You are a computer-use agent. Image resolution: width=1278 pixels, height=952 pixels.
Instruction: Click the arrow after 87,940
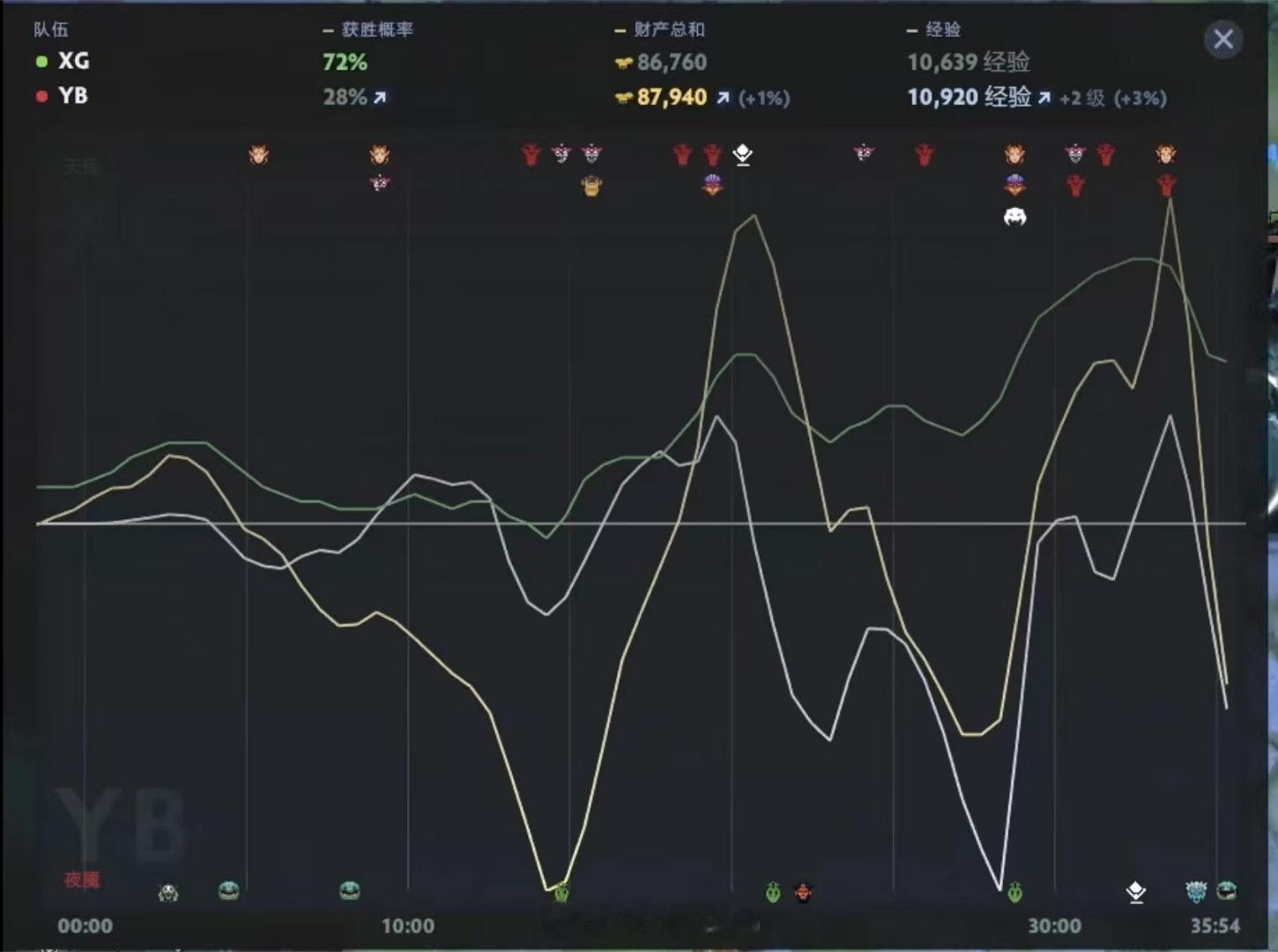coord(723,97)
